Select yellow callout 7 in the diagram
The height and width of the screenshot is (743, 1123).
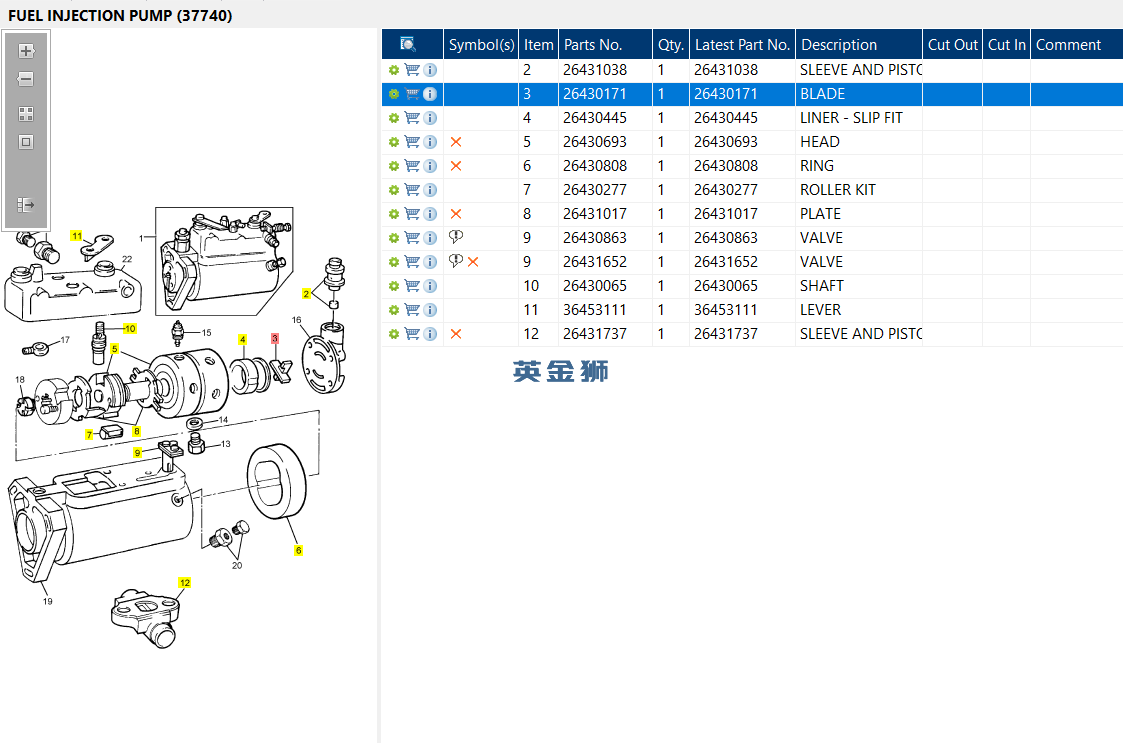pos(89,434)
